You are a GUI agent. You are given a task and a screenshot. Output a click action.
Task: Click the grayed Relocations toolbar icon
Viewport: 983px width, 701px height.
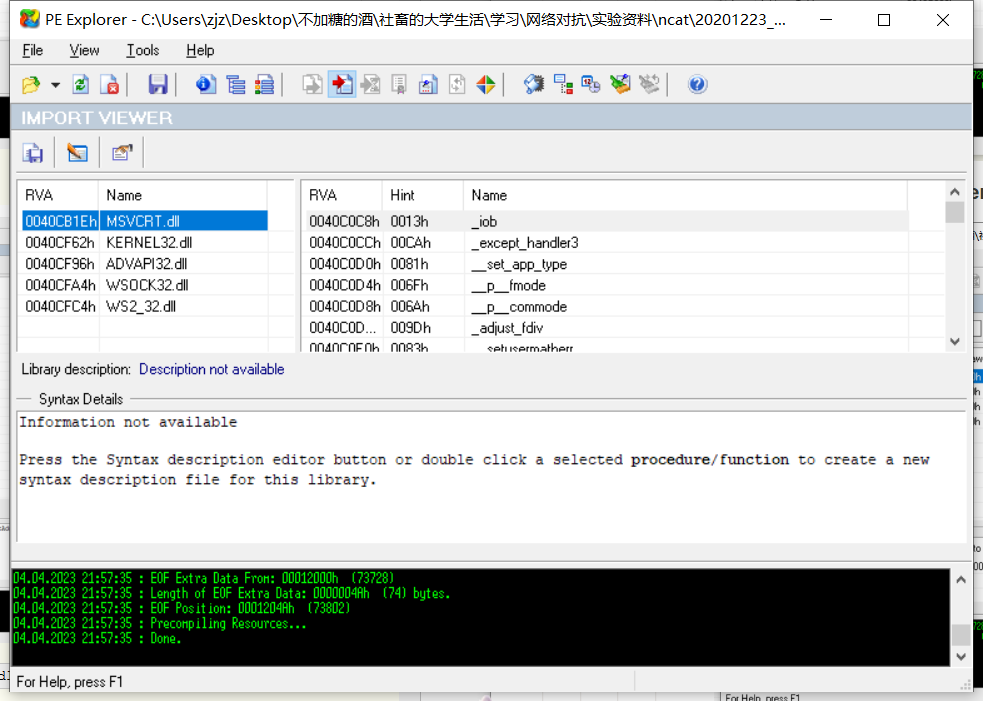point(457,84)
